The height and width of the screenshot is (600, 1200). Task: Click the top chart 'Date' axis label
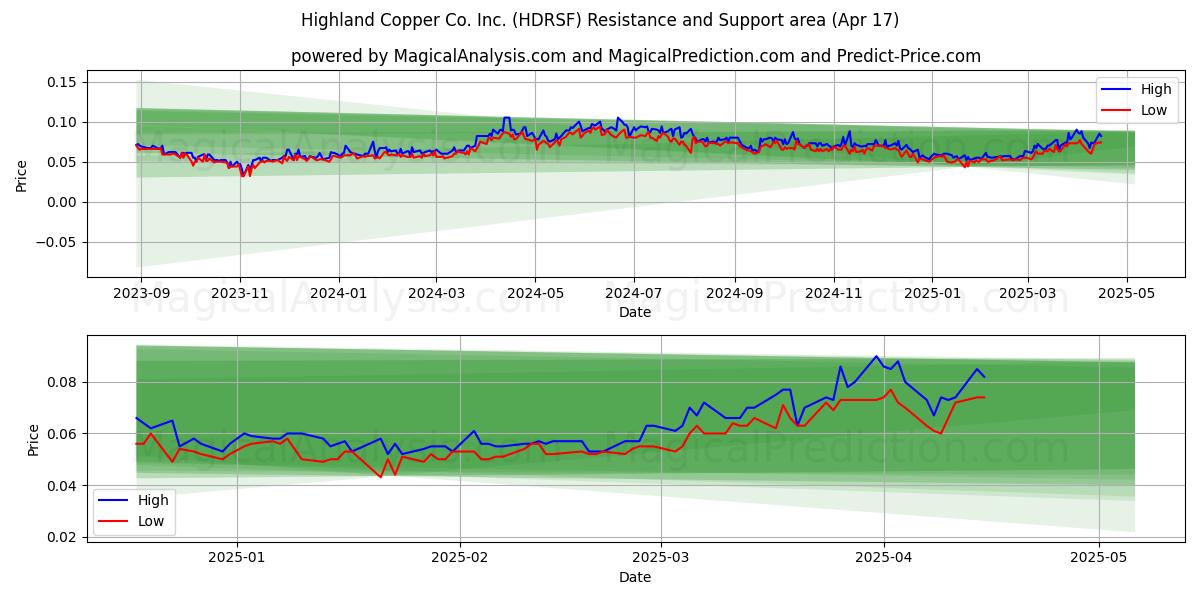click(635, 313)
